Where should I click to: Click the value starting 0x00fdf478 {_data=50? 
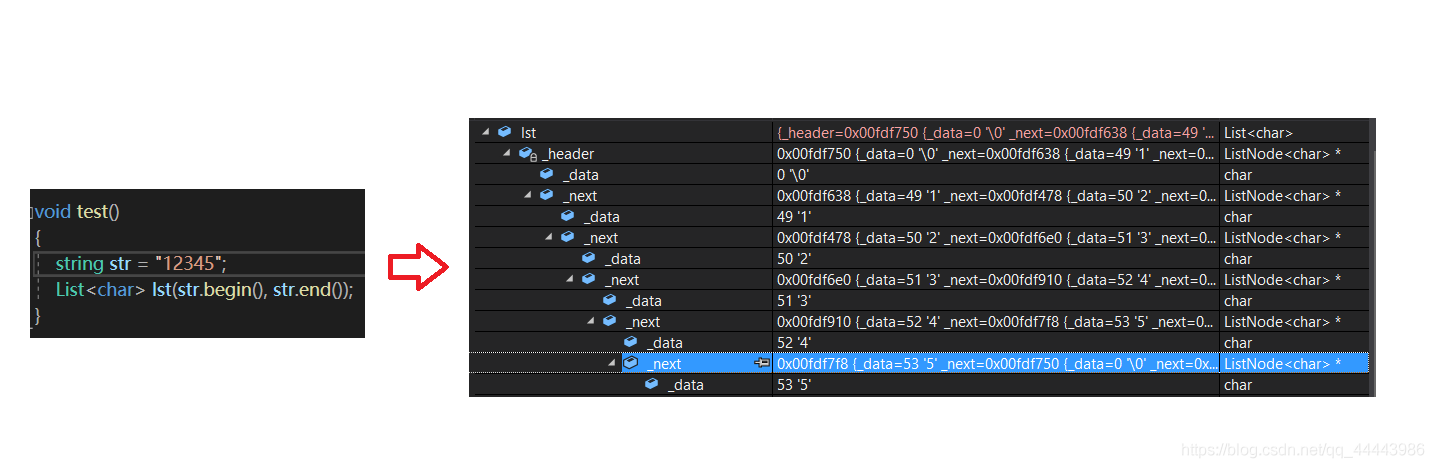point(996,238)
